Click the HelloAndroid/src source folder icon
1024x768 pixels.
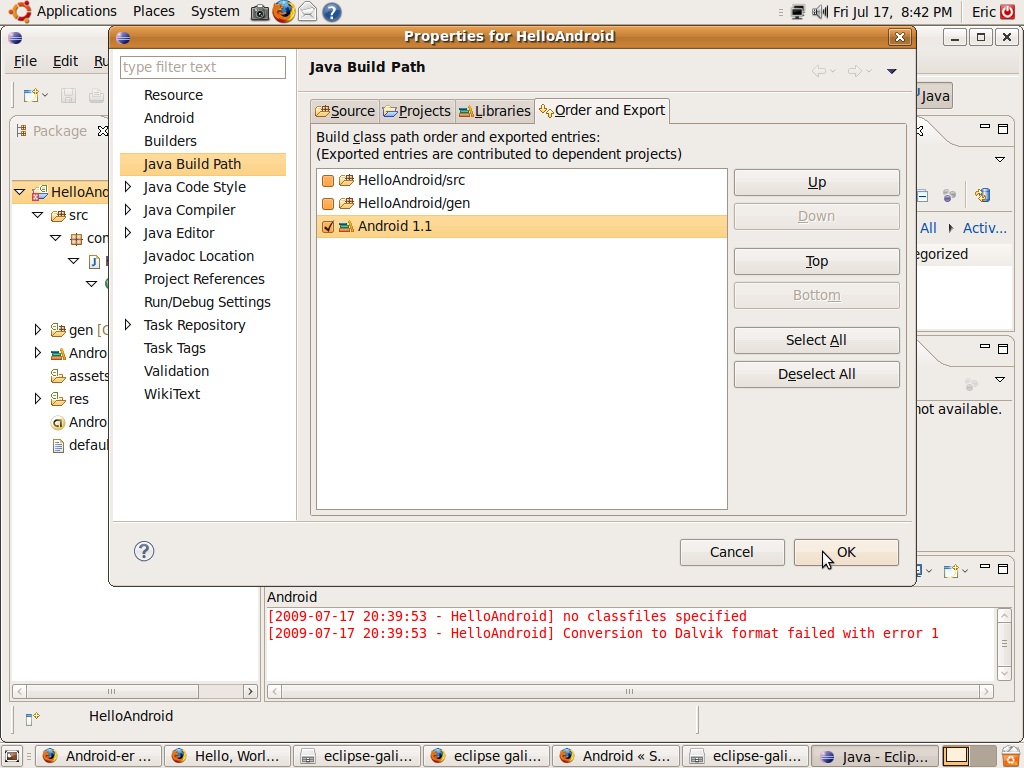(x=346, y=180)
